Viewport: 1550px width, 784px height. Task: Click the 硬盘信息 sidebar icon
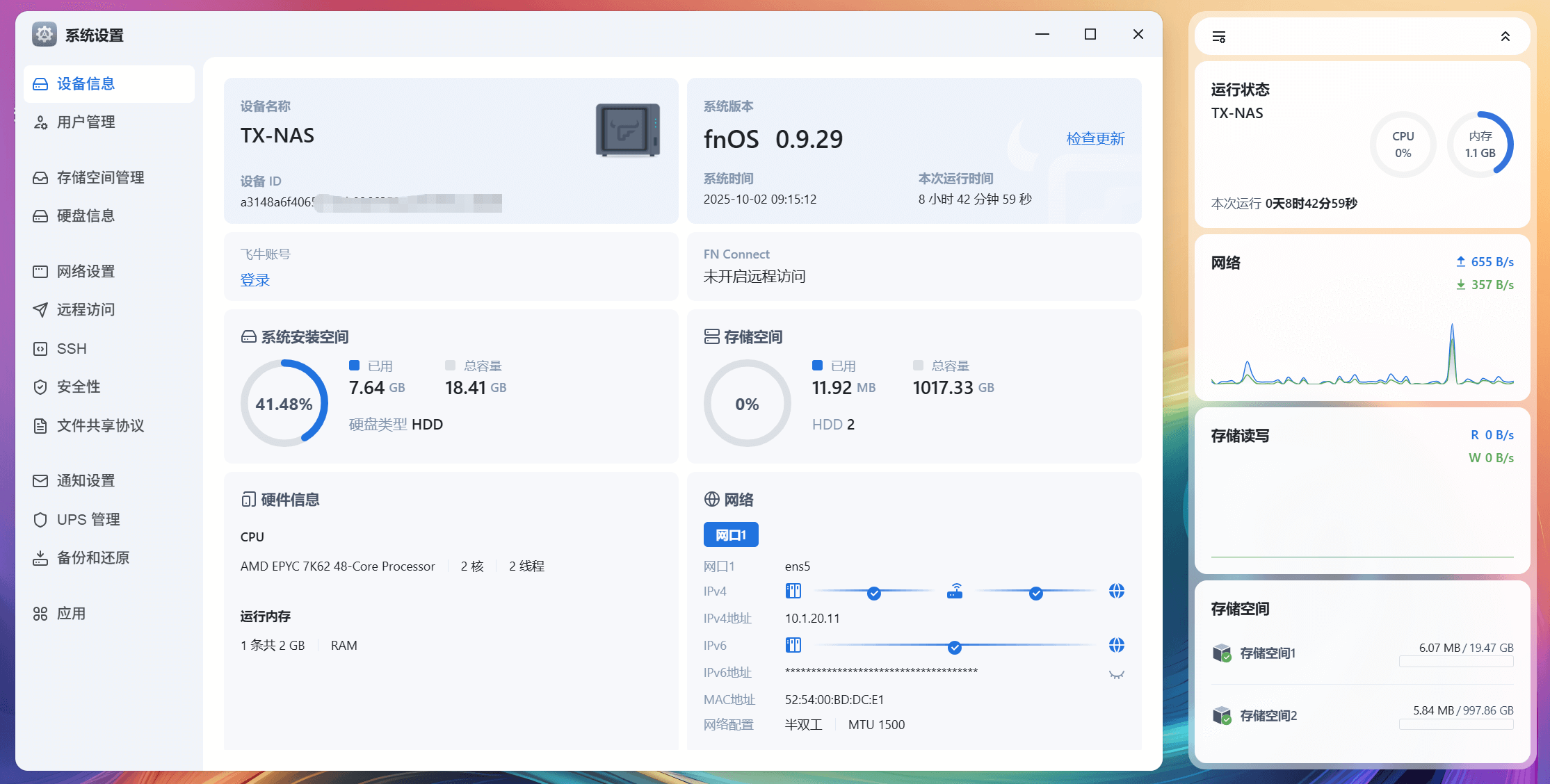[40, 216]
